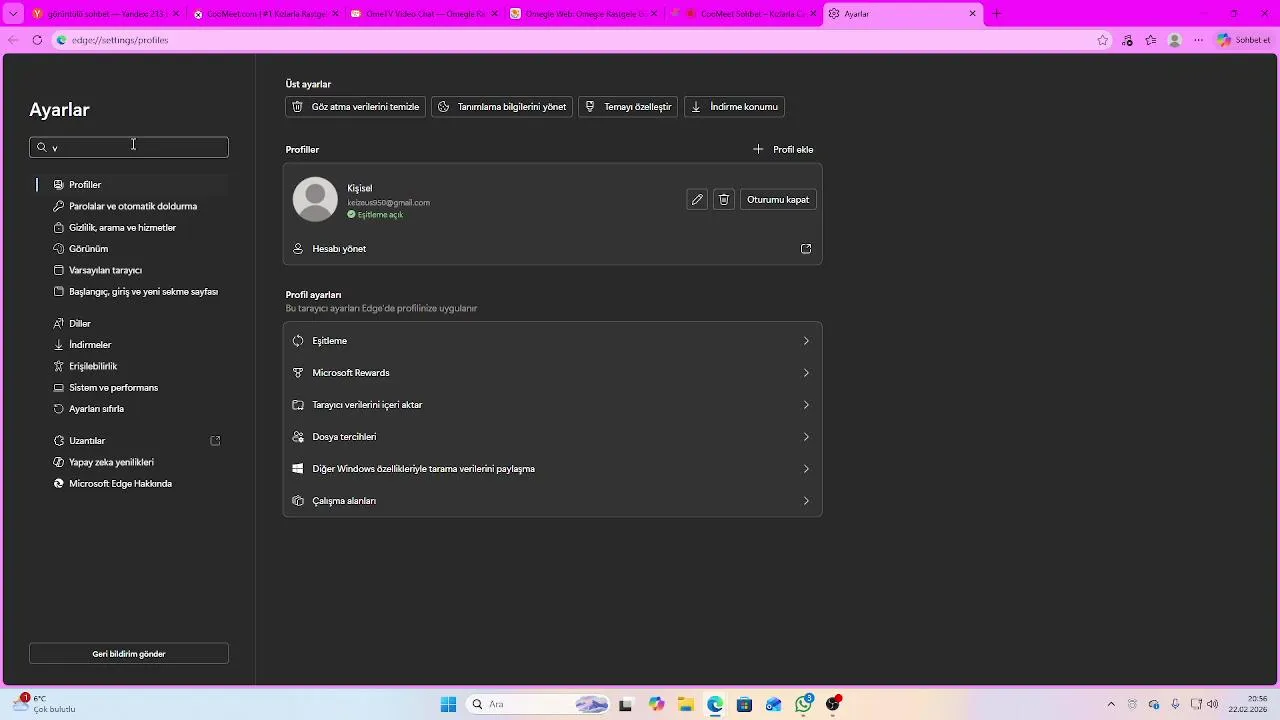Open the tab list dropdown
This screenshot has width=1280, height=720.
tap(14, 14)
